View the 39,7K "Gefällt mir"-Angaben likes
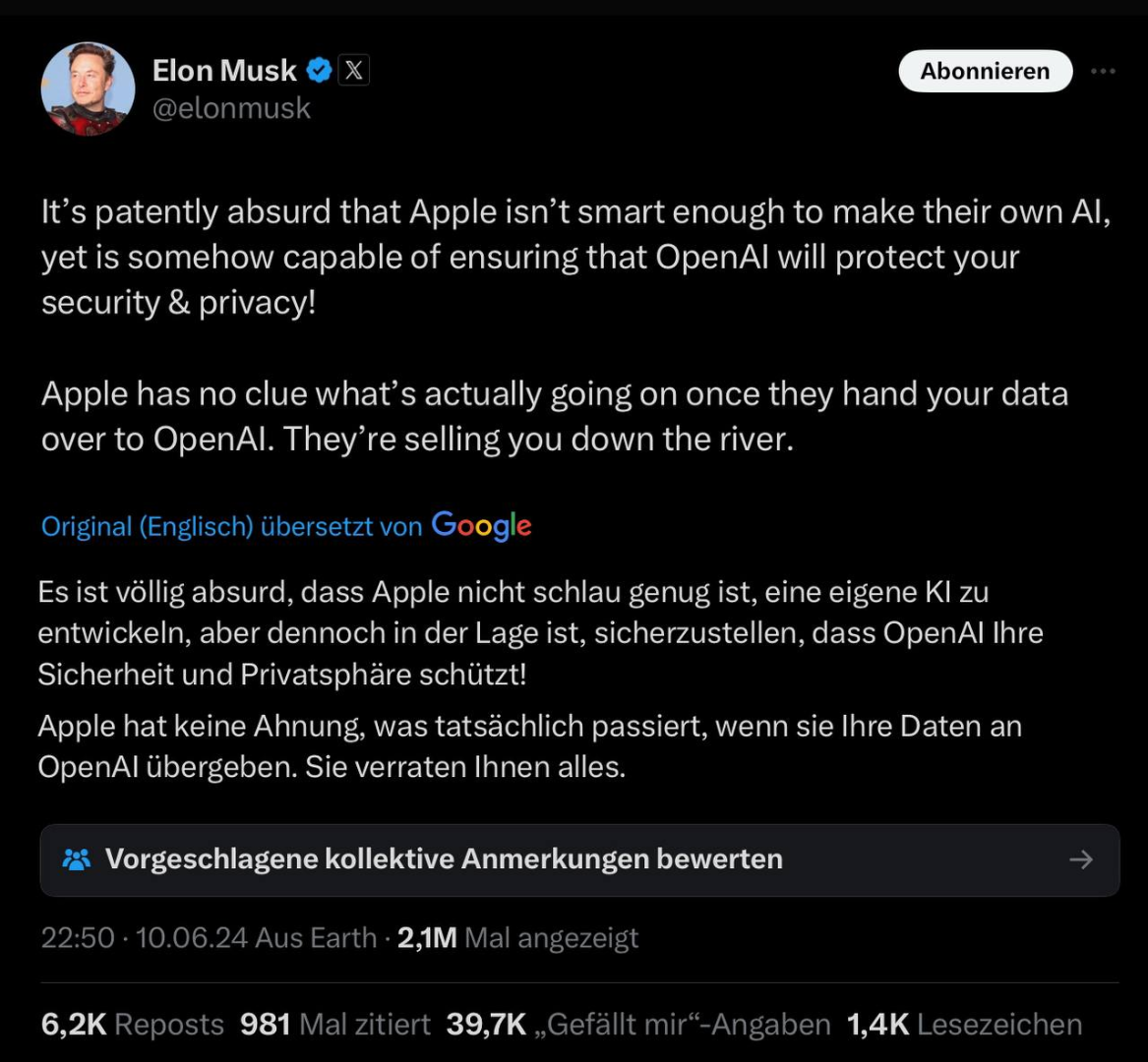The height and width of the screenshot is (1062, 1148). [638, 1025]
